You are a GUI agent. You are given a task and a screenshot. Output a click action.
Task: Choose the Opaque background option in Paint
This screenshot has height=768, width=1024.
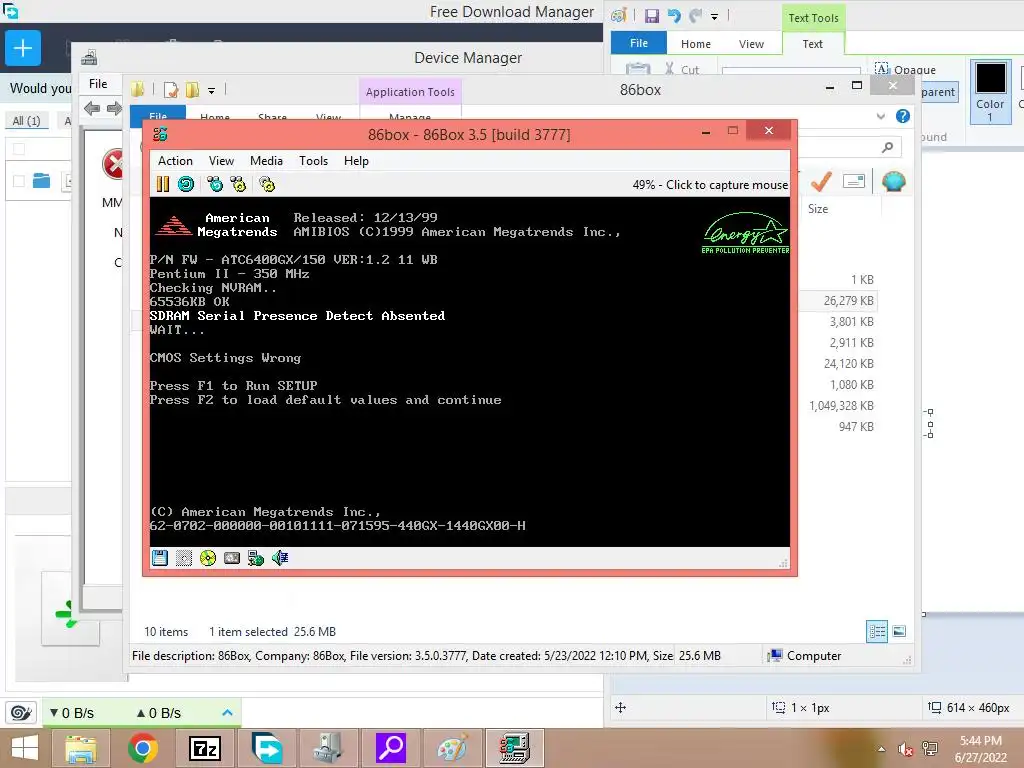[x=905, y=69]
